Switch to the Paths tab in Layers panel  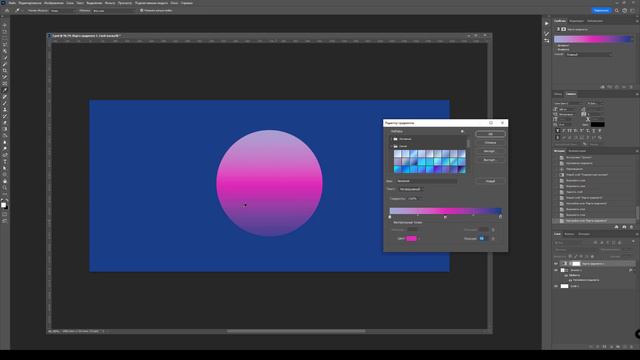[x=584, y=234]
